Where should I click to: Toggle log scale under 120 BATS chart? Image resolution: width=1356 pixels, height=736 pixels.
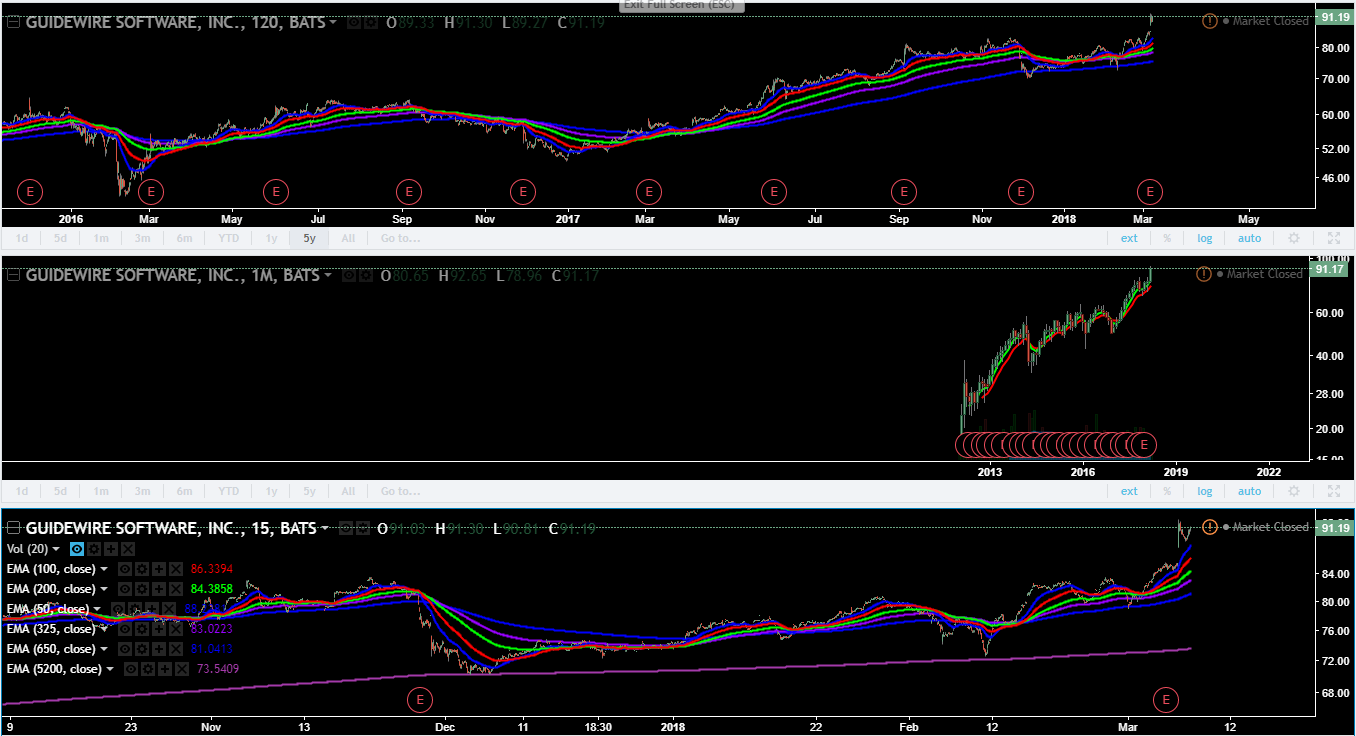click(1205, 238)
